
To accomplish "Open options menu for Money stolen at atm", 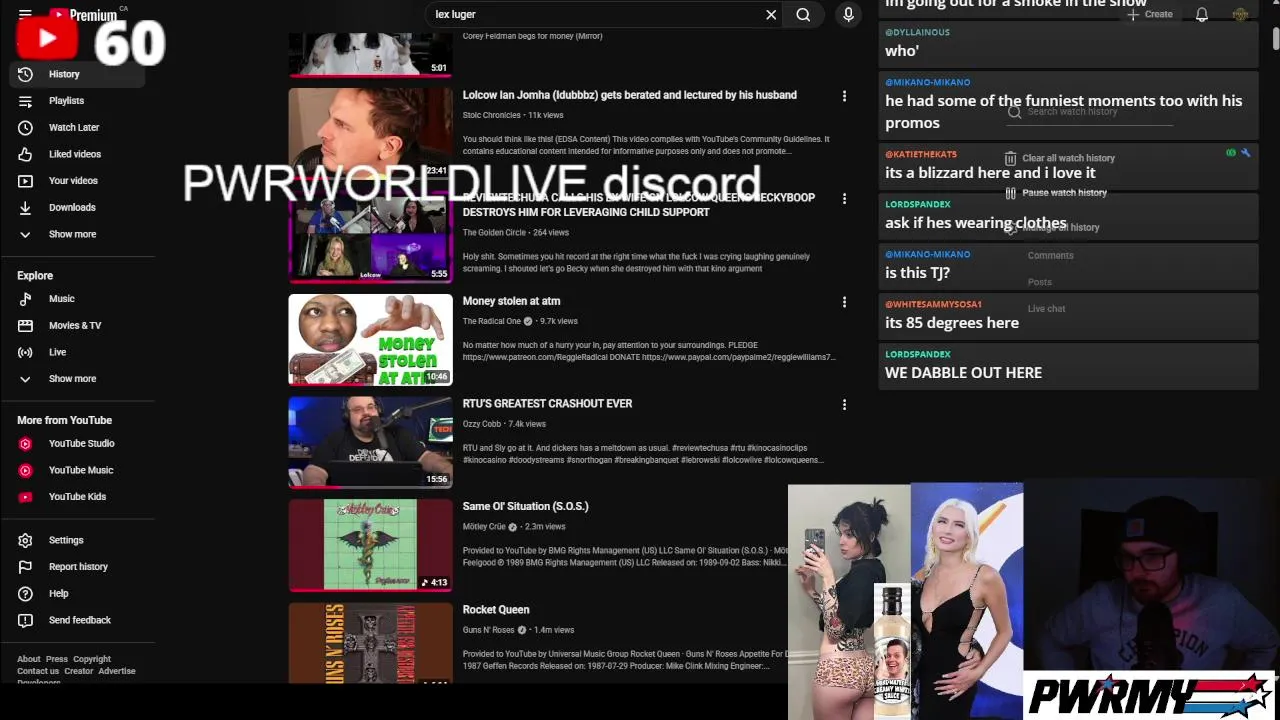I will pos(844,302).
